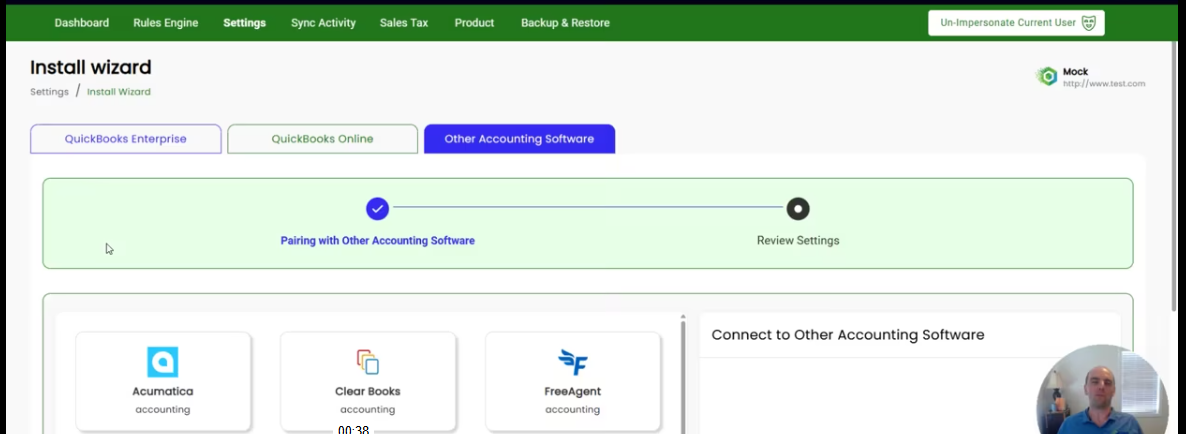Open the Product menu item
The image size is (1186, 434).
point(474,23)
